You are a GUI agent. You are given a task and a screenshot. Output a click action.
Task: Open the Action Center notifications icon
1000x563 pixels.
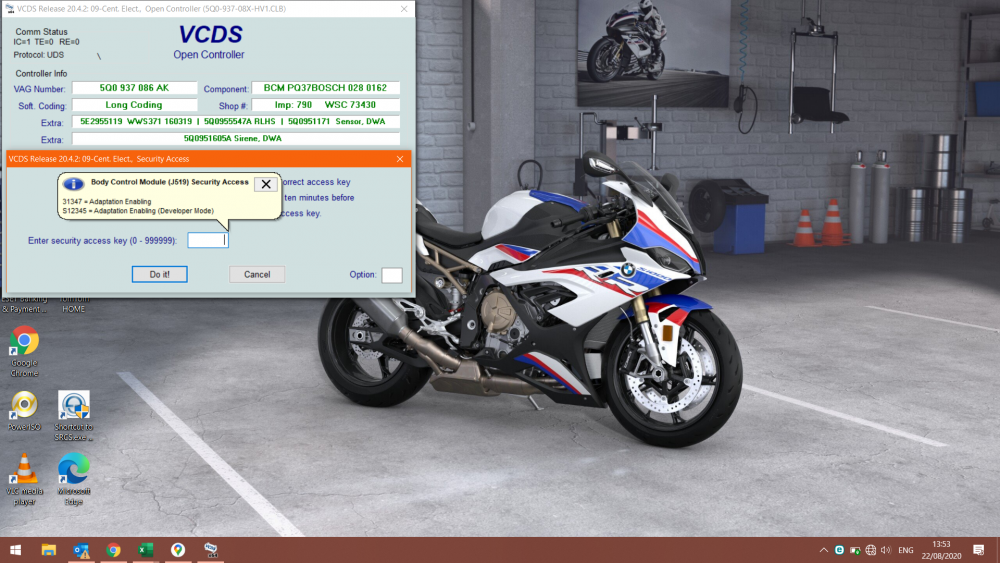click(979, 550)
